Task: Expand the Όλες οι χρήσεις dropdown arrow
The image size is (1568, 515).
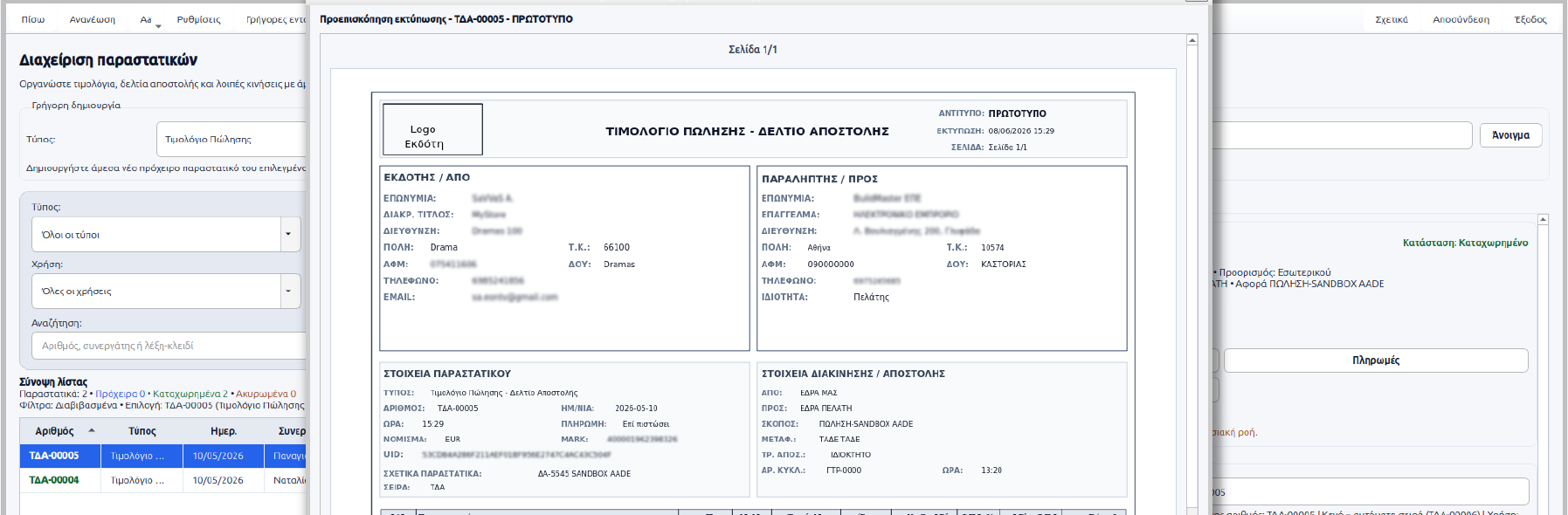Action: pyautogui.click(x=289, y=292)
